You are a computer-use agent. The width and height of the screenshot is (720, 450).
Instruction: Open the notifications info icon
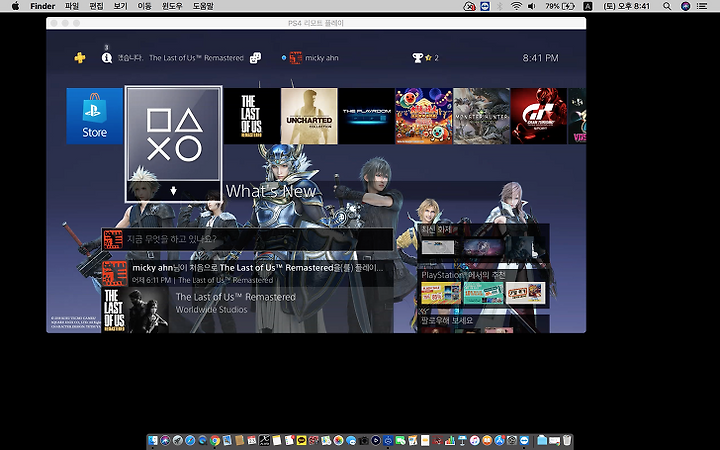pos(107,58)
